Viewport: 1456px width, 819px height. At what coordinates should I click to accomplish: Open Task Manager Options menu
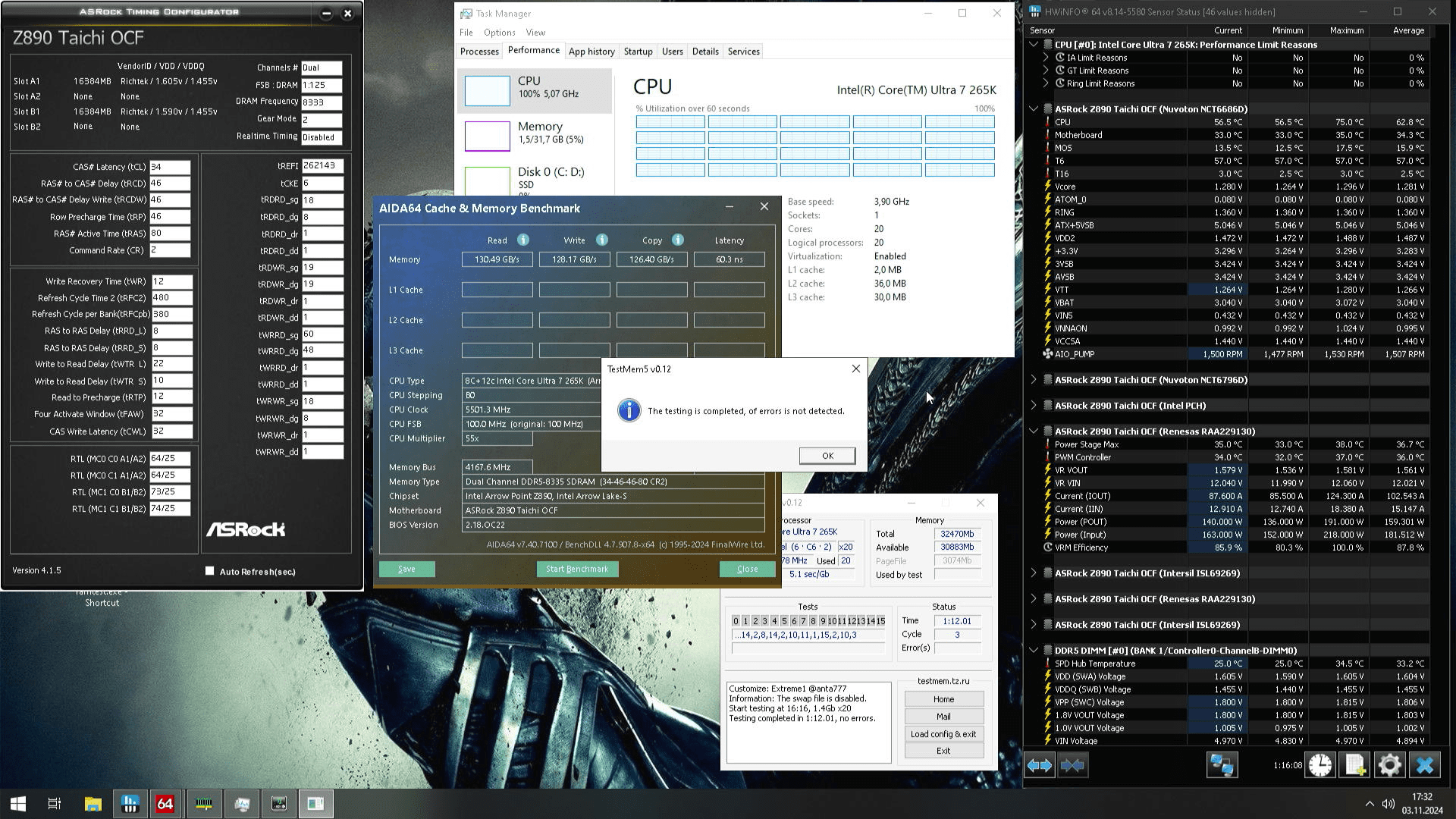(499, 33)
